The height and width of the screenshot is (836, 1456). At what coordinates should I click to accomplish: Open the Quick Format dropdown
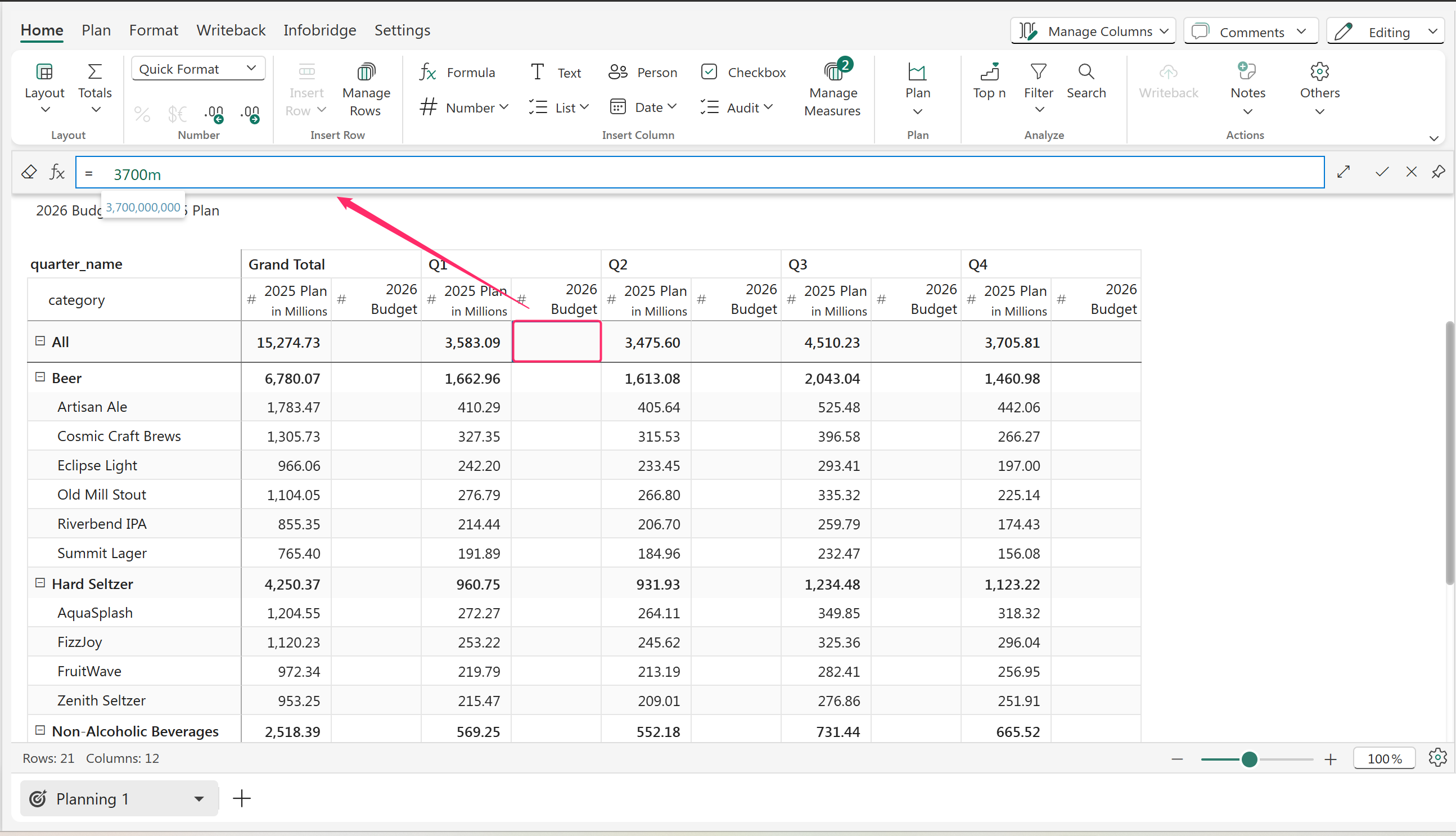click(x=198, y=69)
